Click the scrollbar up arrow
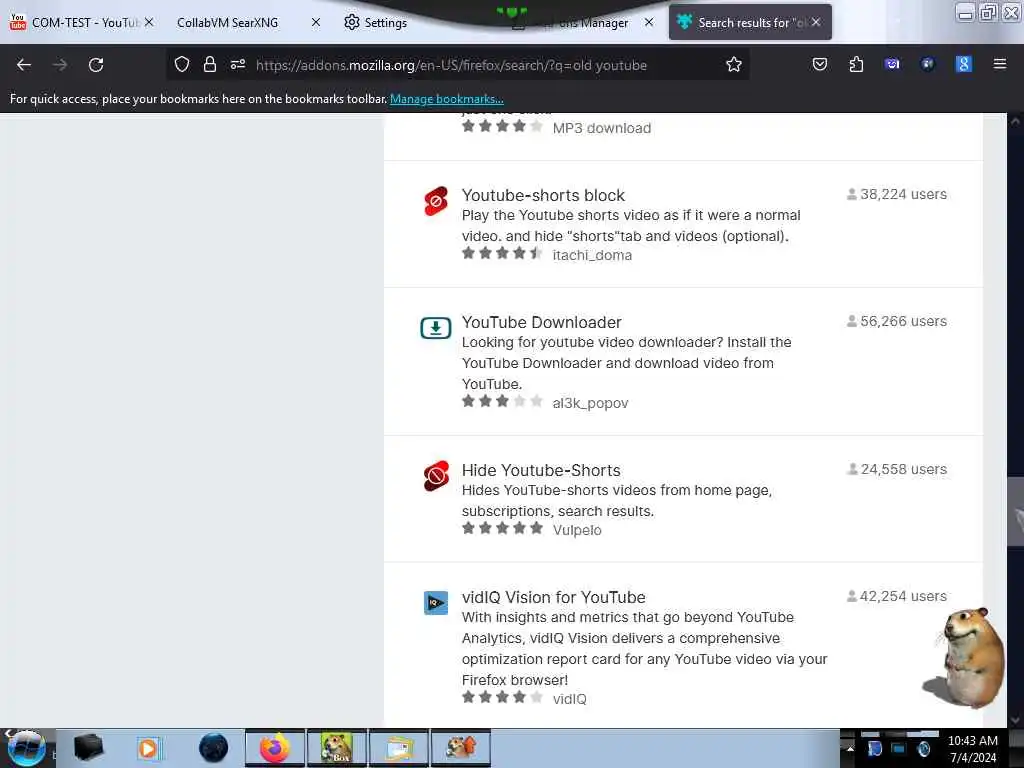The height and width of the screenshot is (768, 1024). pyautogui.click(x=1015, y=121)
